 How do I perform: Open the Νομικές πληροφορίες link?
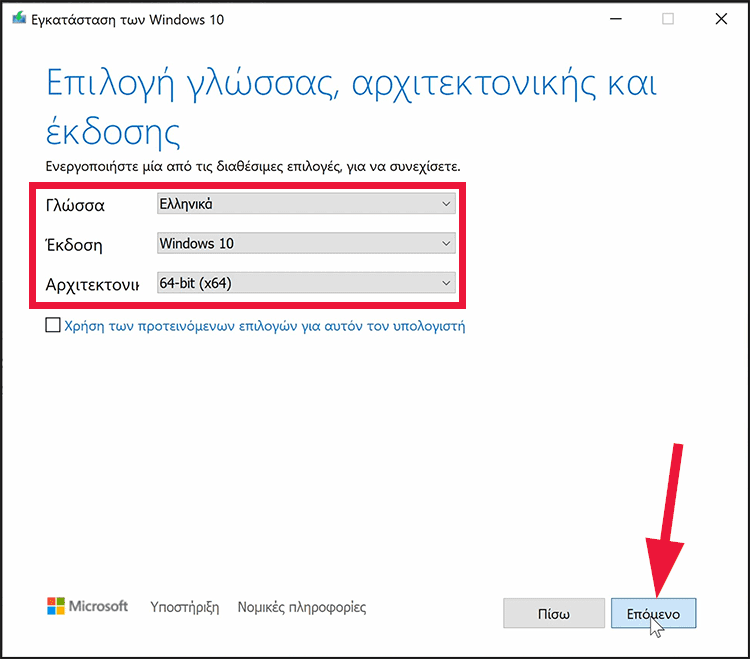click(302, 607)
